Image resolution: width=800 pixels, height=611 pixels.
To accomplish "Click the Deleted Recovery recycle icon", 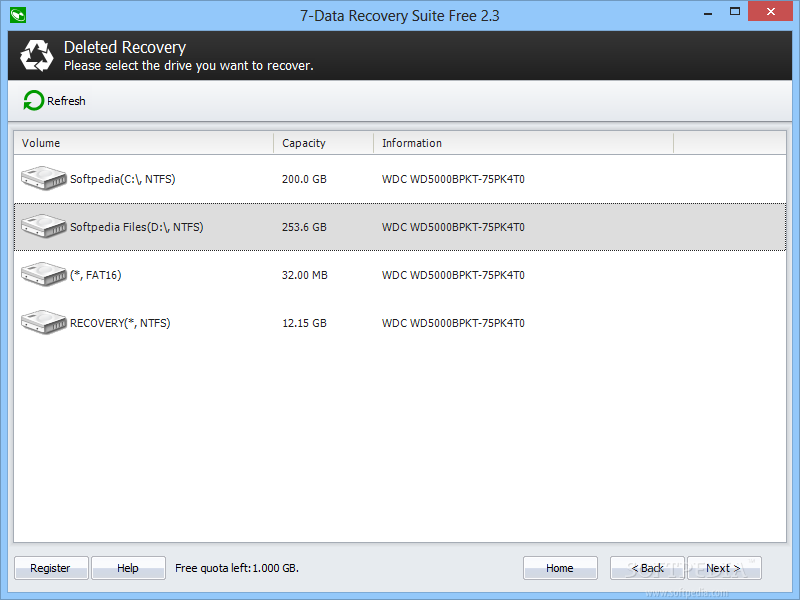I will [x=37, y=56].
